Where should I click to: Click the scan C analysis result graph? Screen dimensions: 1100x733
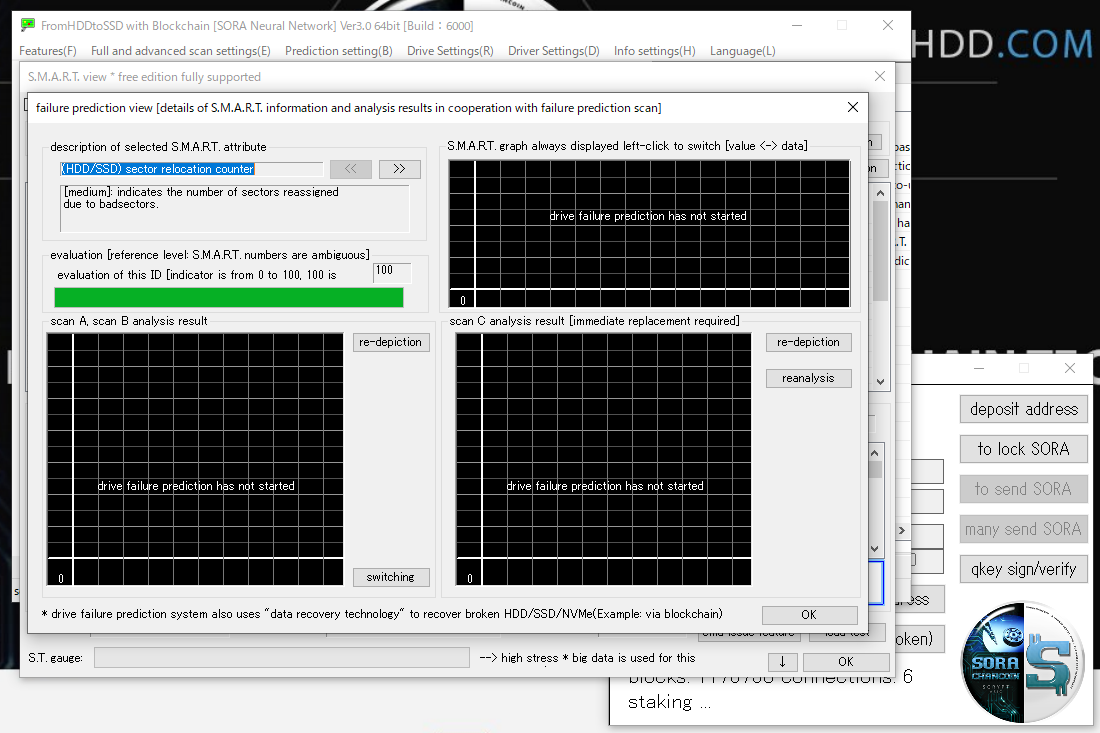point(603,459)
